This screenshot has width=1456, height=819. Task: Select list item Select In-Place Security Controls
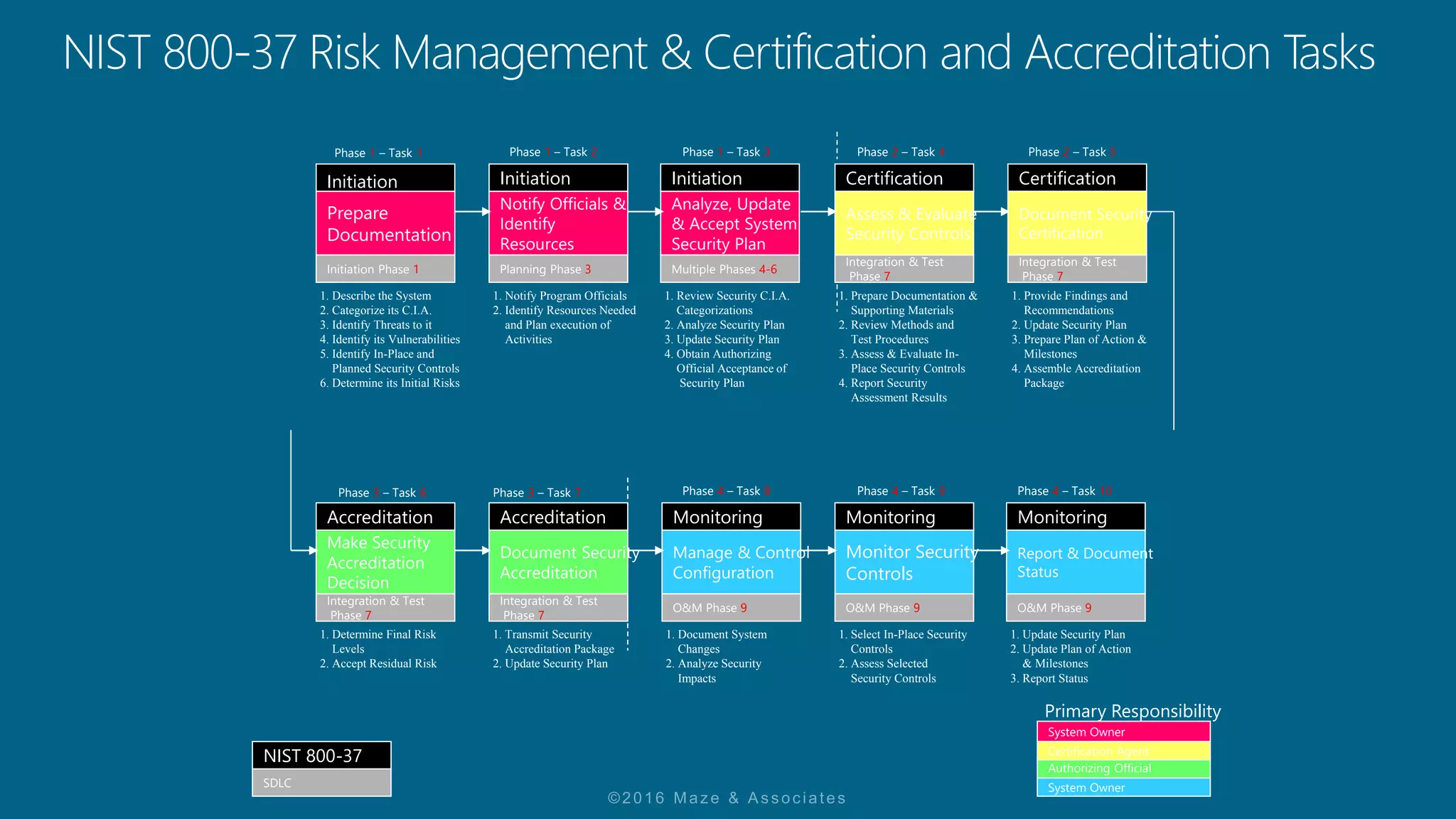(x=903, y=642)
